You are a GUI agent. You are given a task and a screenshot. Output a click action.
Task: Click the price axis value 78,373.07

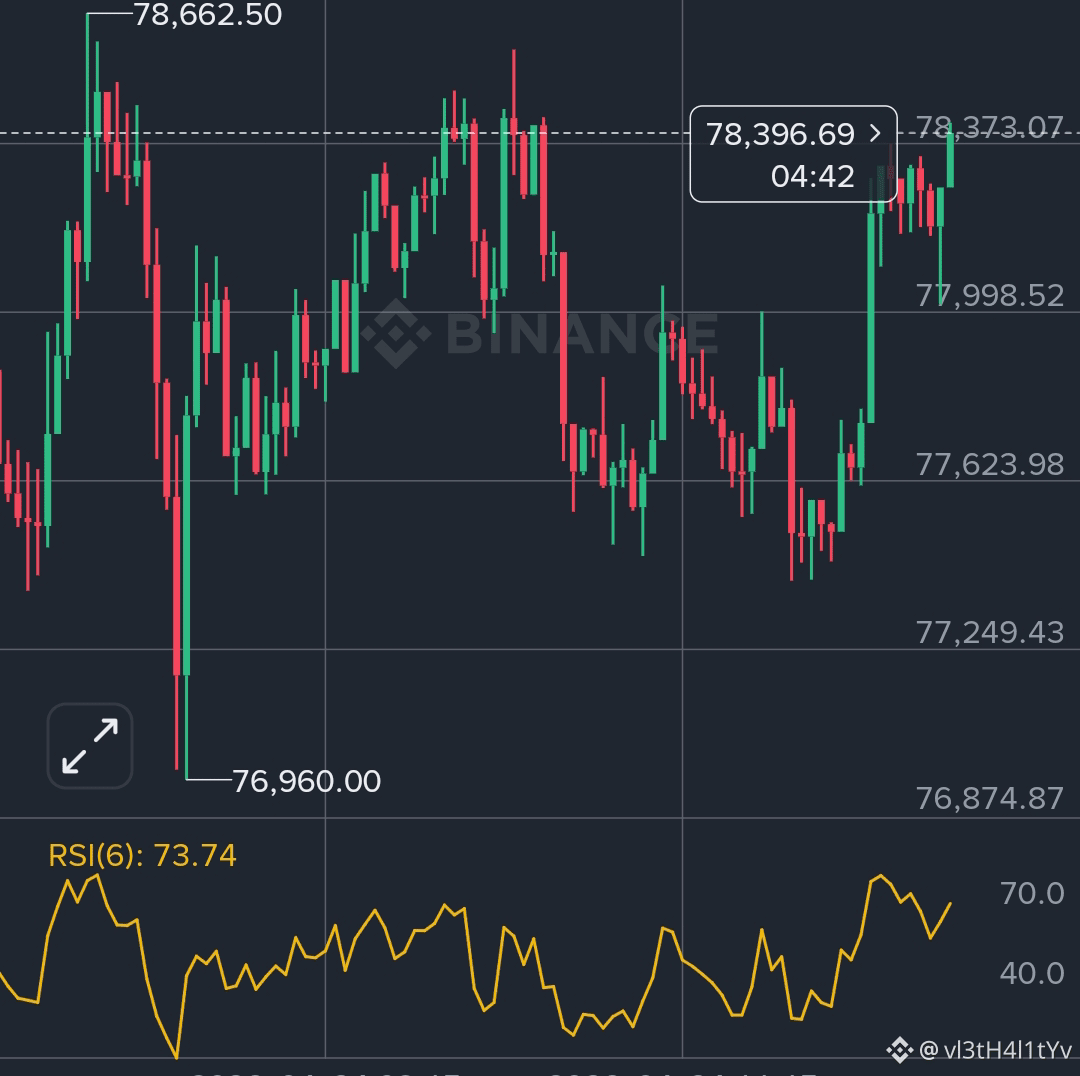pyautogui.click(x=989, y=127)
